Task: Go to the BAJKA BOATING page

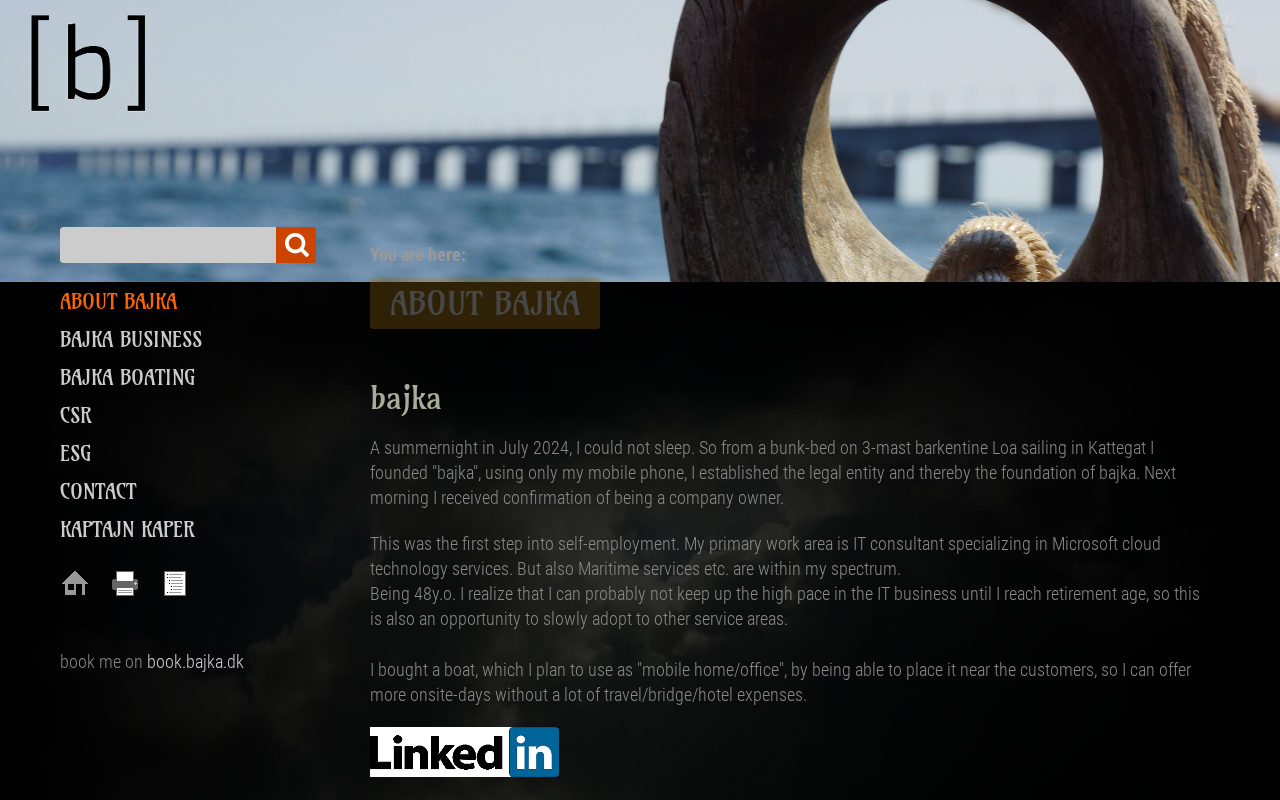Action: [x=128, y=378]
